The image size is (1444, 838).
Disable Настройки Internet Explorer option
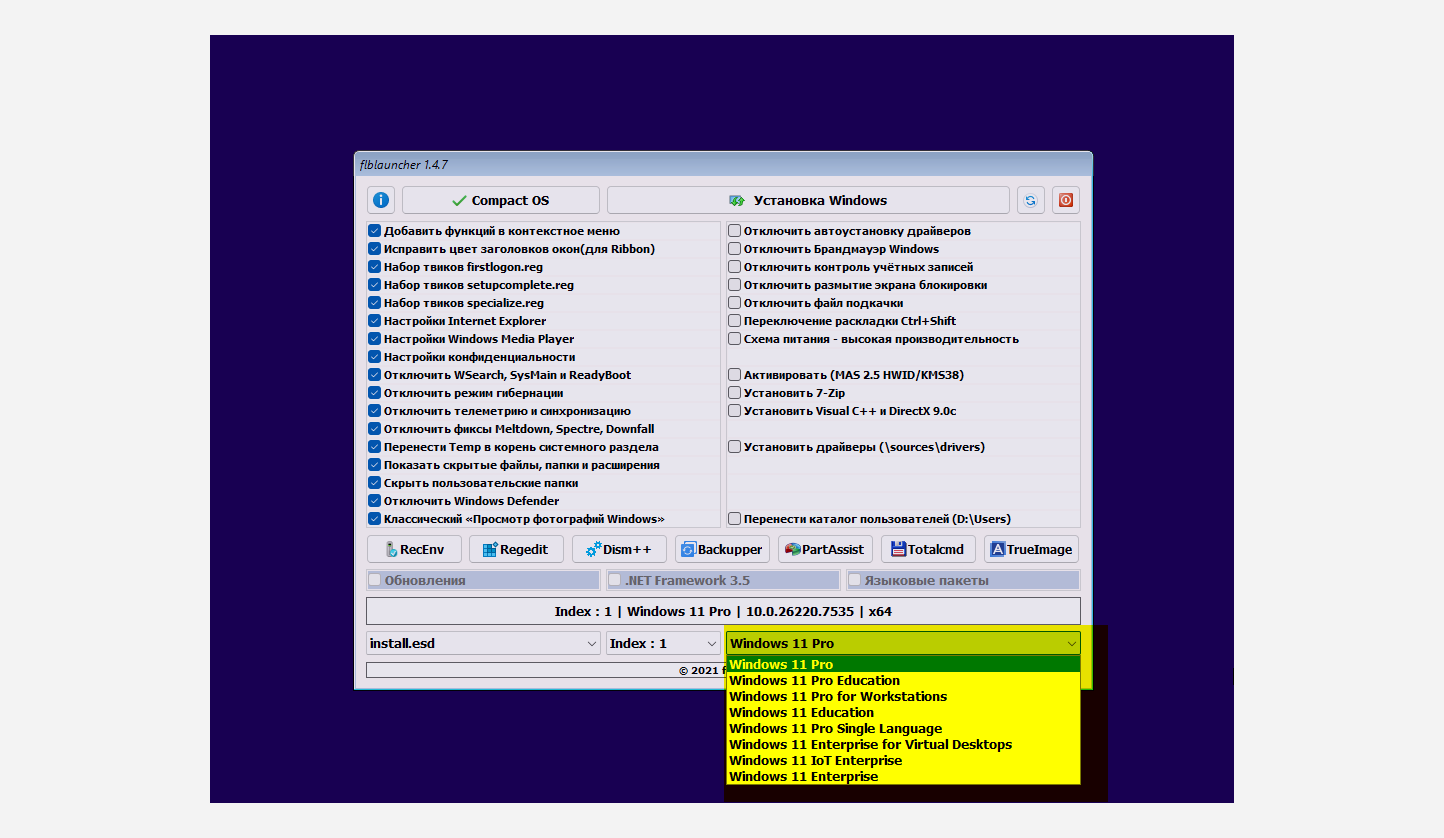point(375,321)
